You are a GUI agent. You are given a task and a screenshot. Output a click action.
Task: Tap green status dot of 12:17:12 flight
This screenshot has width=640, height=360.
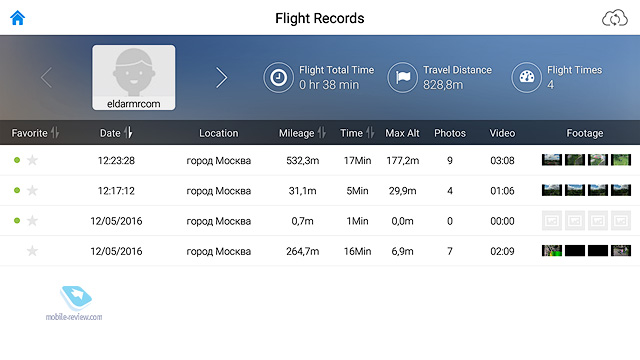pyautogui.click(x=17, y=190)
